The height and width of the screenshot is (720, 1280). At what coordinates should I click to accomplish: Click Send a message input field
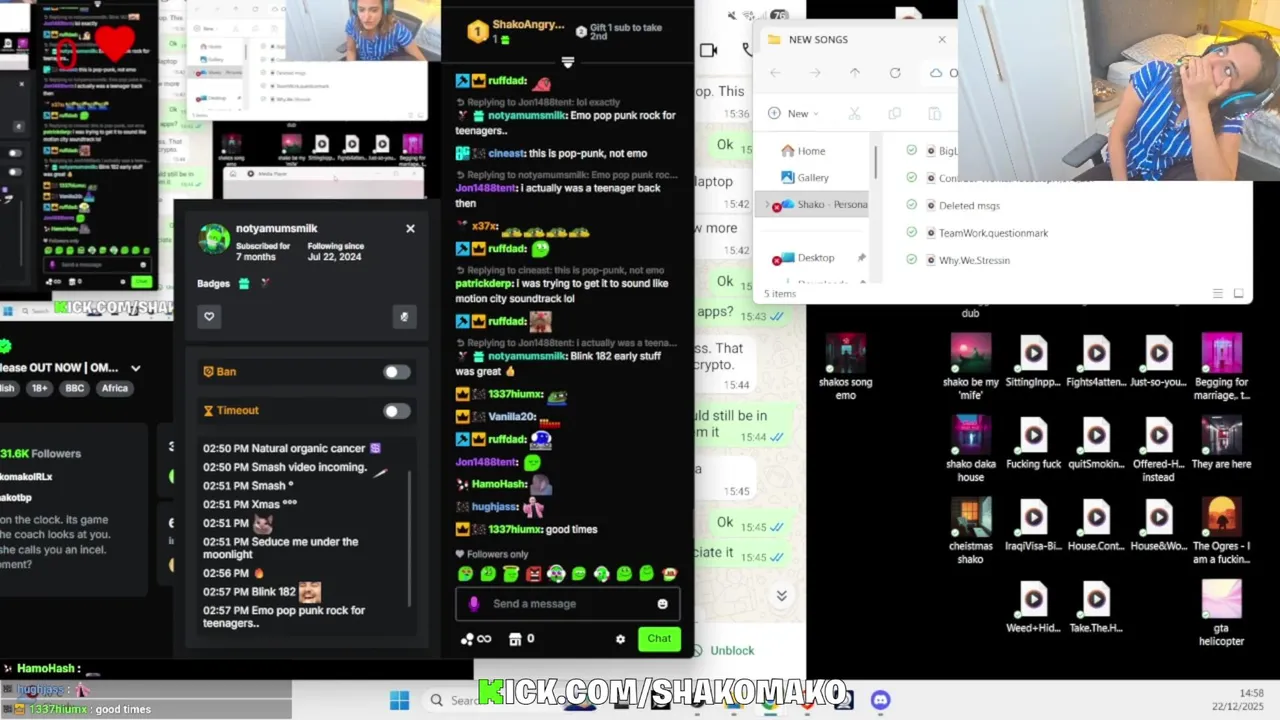coord(568,604)
